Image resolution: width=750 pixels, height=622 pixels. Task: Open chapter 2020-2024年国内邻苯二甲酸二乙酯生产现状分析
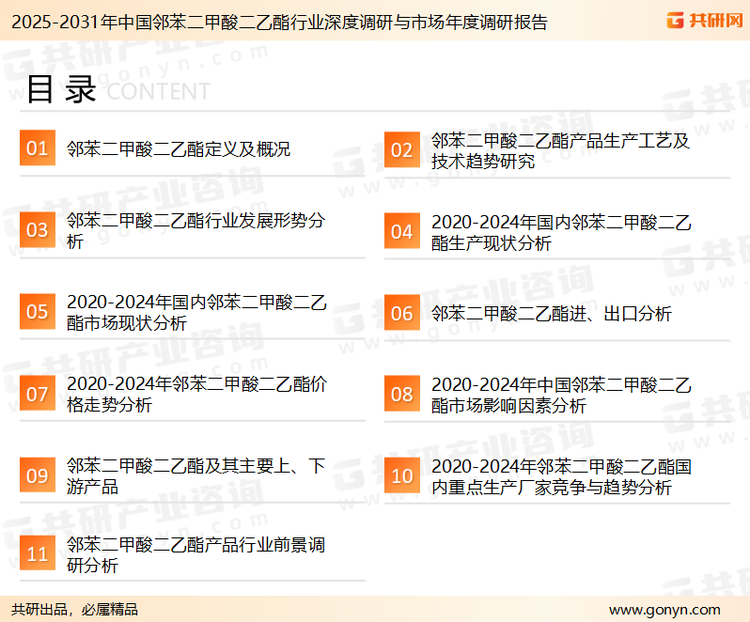click(561, 233)
